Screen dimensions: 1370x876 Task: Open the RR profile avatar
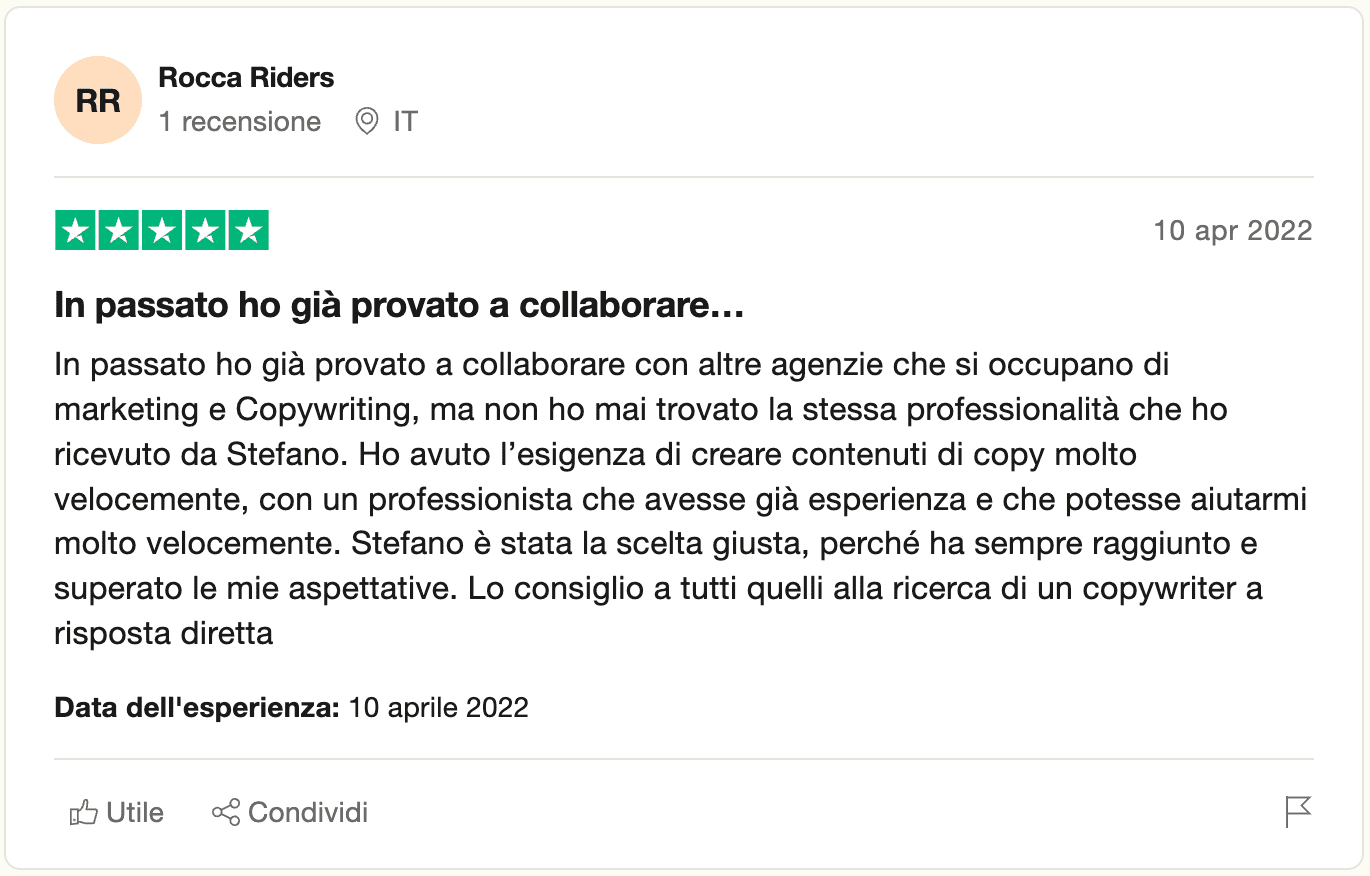pyautogui.click(x=98, y=100)
